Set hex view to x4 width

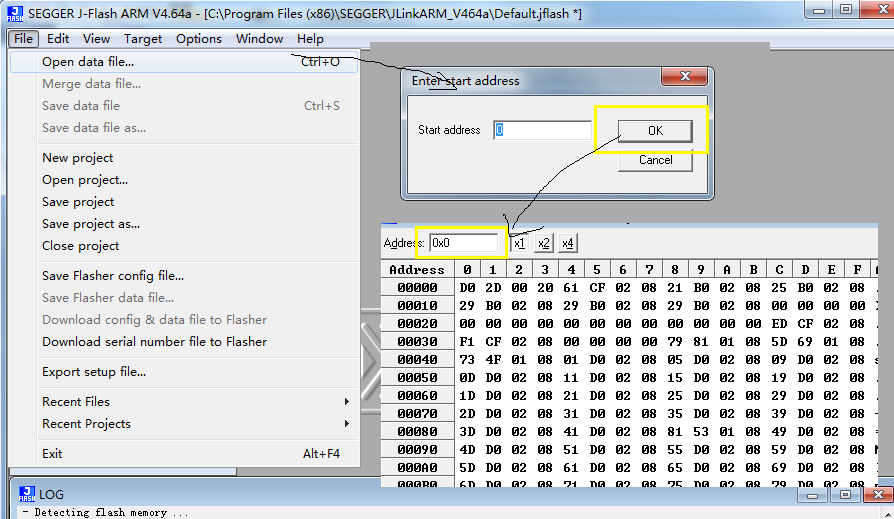point(567,244)
